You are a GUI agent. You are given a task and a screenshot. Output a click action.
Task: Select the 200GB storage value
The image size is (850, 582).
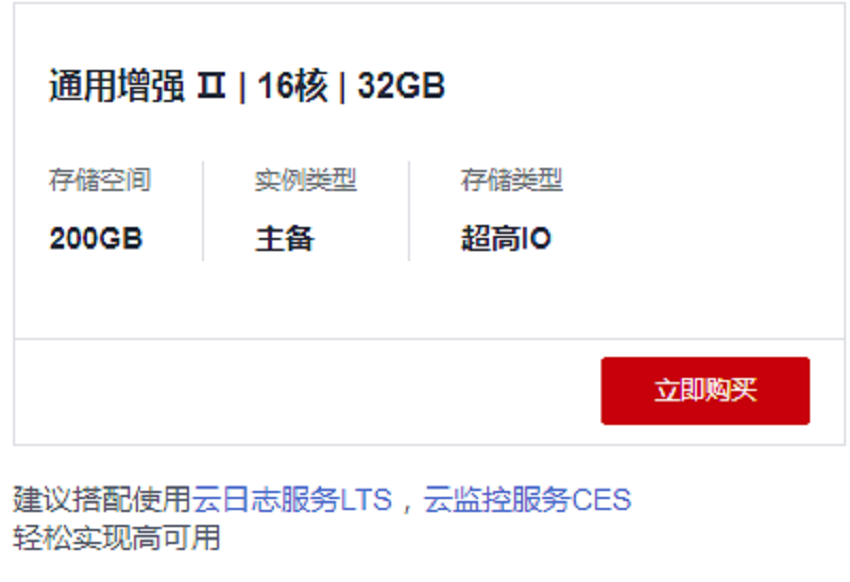tap(96, 238)
